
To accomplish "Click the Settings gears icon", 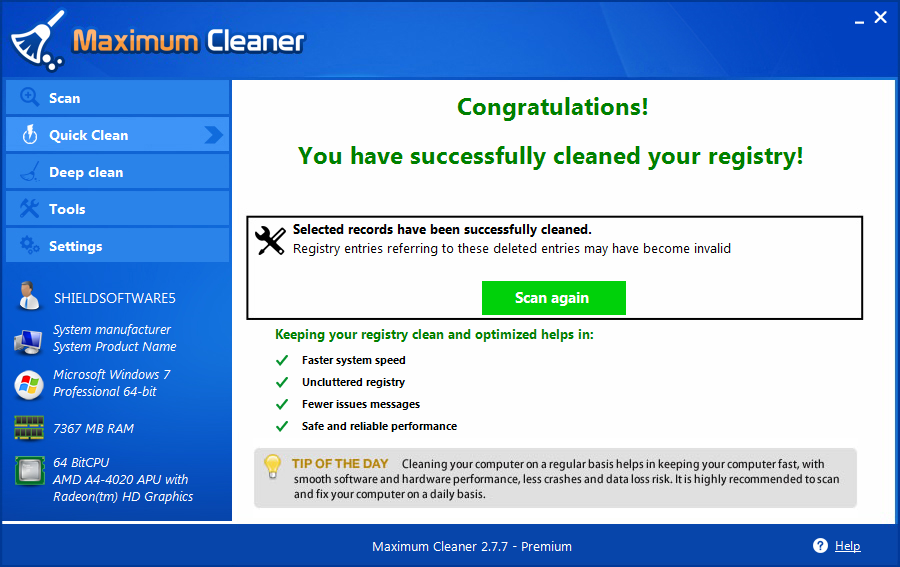I will (30, 246).
